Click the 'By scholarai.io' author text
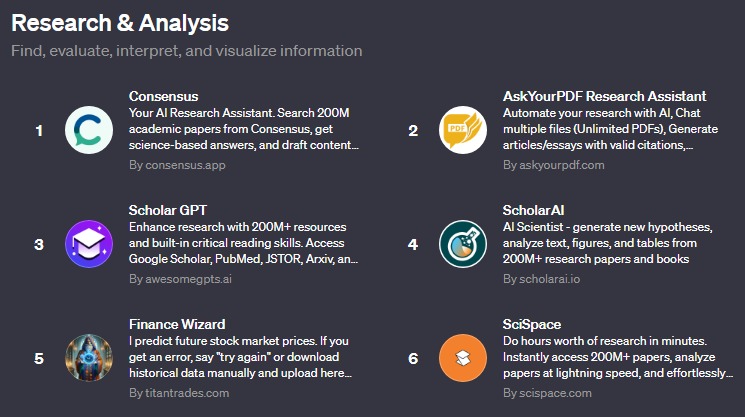Viewport: 745px width, 417px height. [x=549, y=279]
